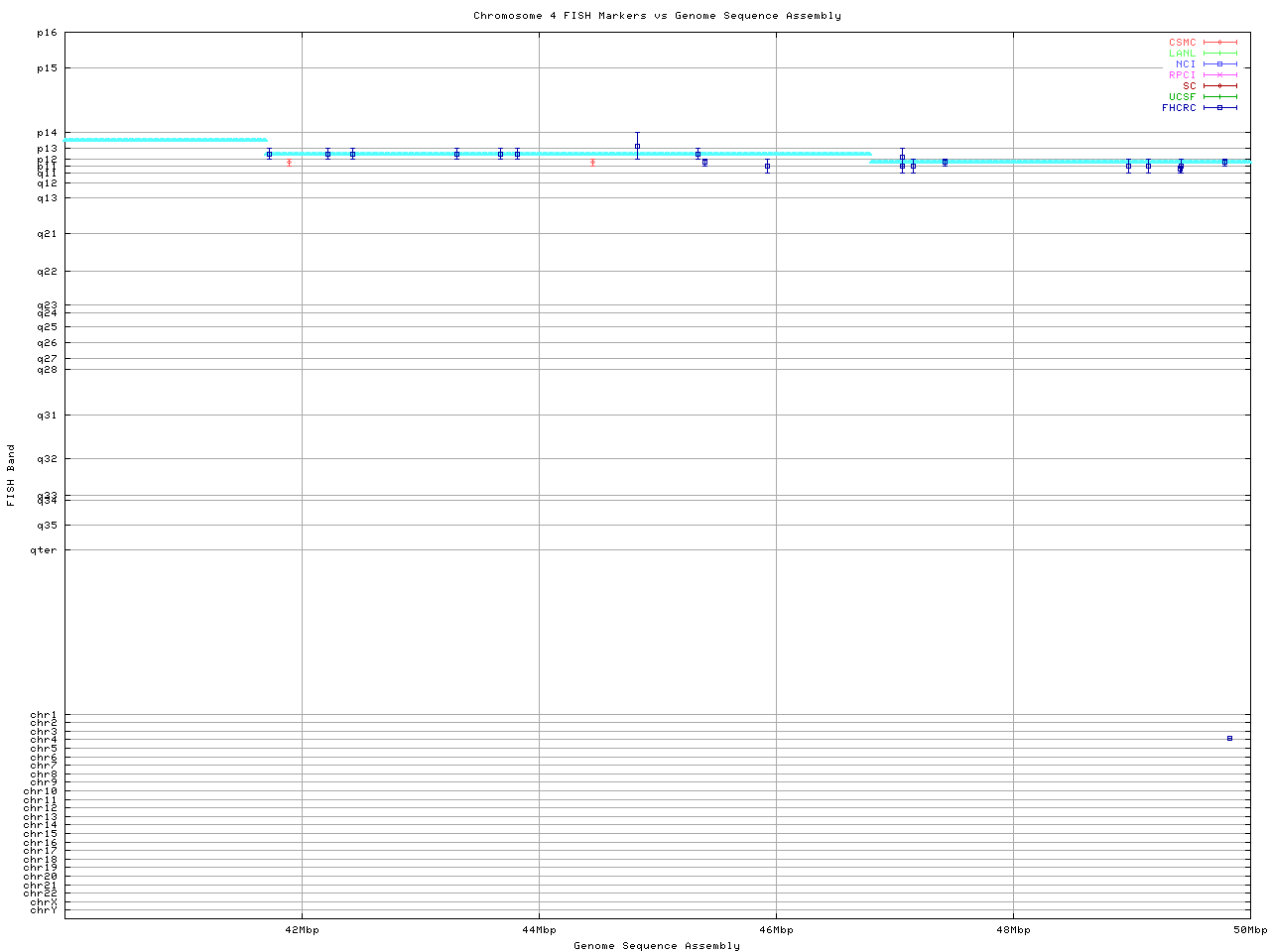This screenshot has width=1270, height=952.
Task: Click the Genome Sequence Assembly axis title
Action: coord(657,946)
